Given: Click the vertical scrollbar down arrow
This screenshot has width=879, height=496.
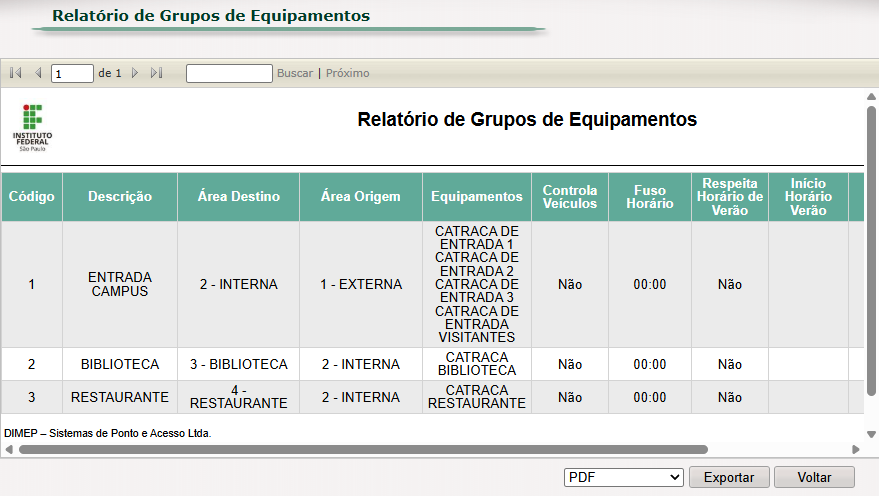Looking at the screenshot, I should click(x=871, y=434).
